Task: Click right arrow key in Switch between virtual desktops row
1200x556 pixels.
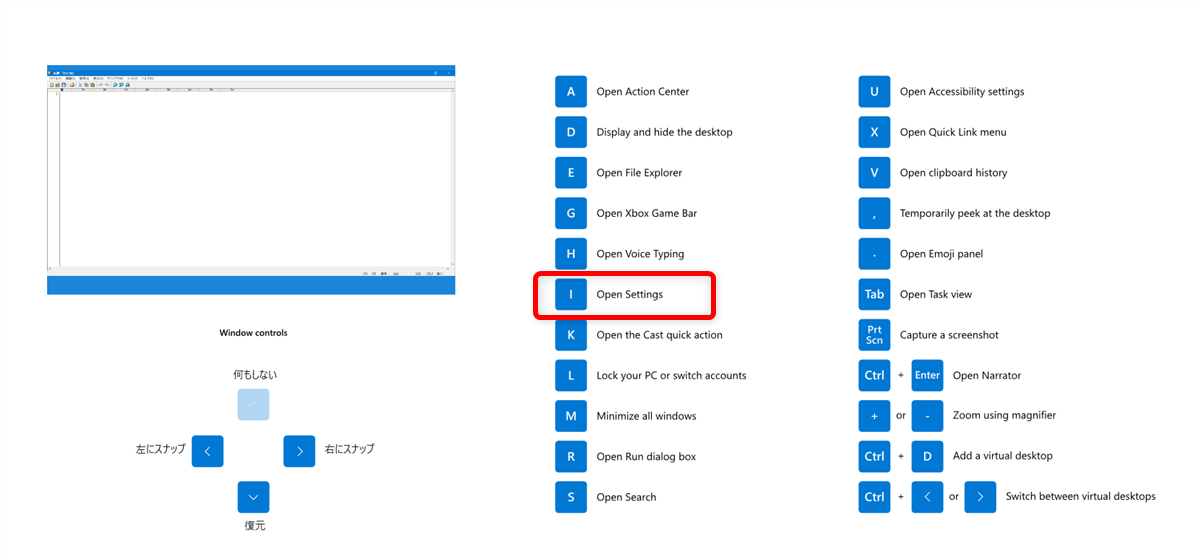Action: (980, 497)
